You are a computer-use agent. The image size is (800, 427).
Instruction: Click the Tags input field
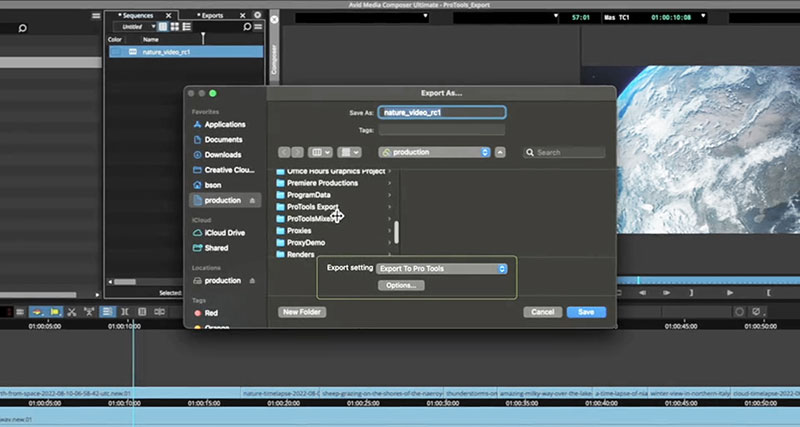click(x=442, y=131)
